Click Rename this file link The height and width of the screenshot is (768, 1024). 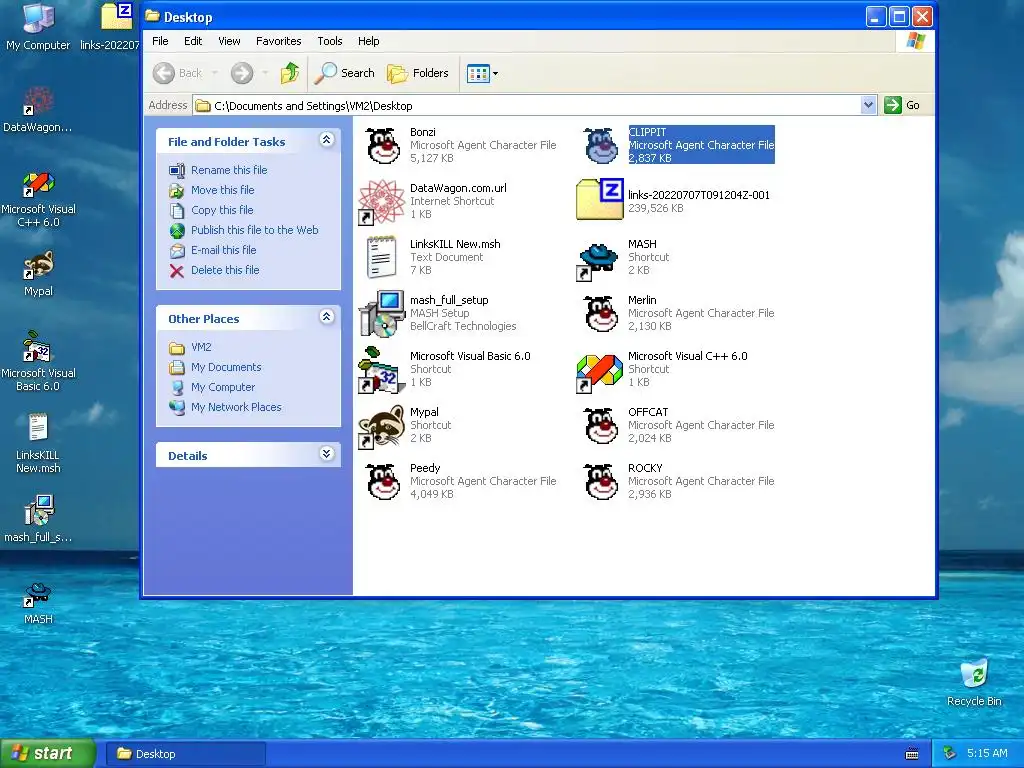tap(229, 170)
